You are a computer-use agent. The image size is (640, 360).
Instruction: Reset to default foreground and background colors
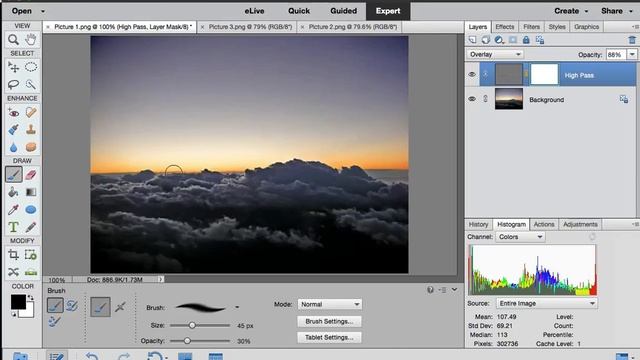click(x=13, y=314)
